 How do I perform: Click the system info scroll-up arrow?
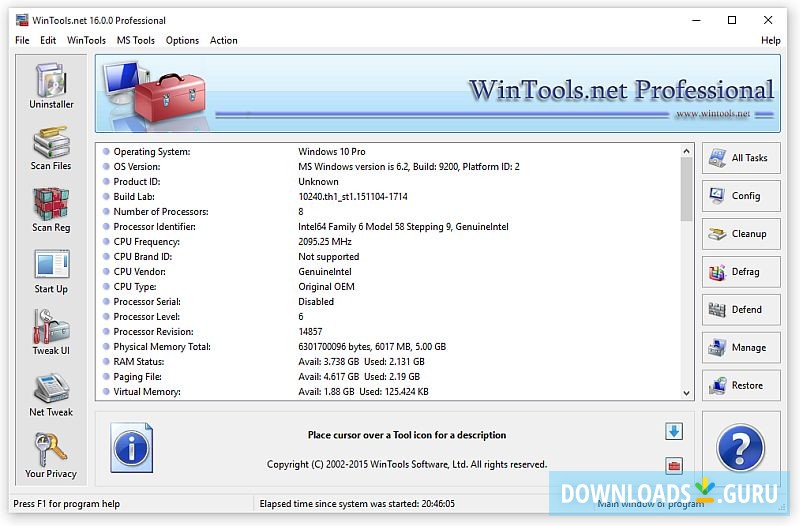click(x=686, y=151)
